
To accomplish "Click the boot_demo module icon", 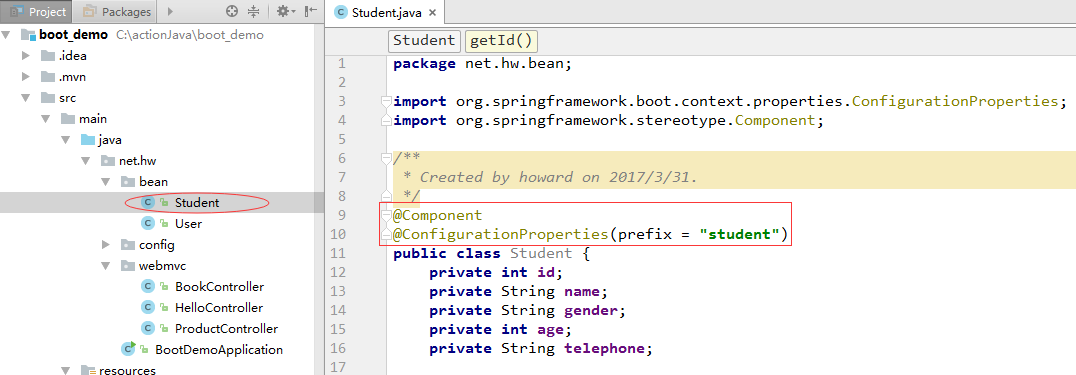I will 28,34.
